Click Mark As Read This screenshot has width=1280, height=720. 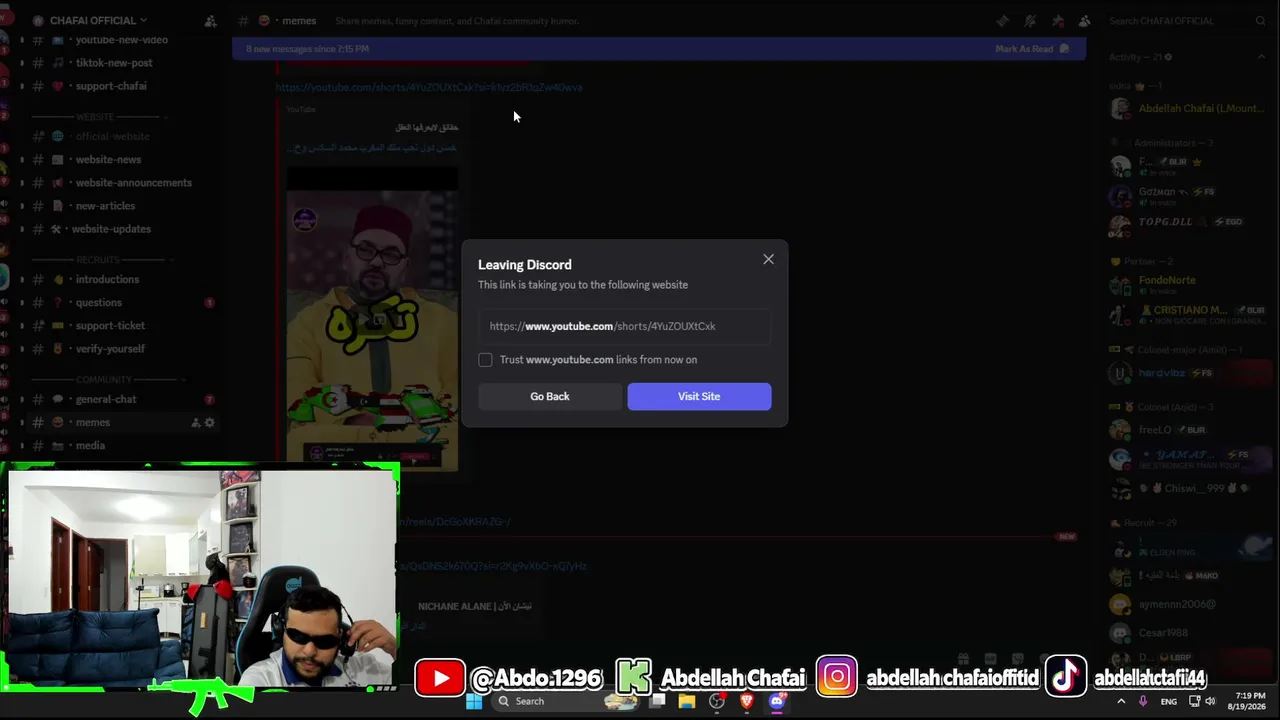point(1032,49)
